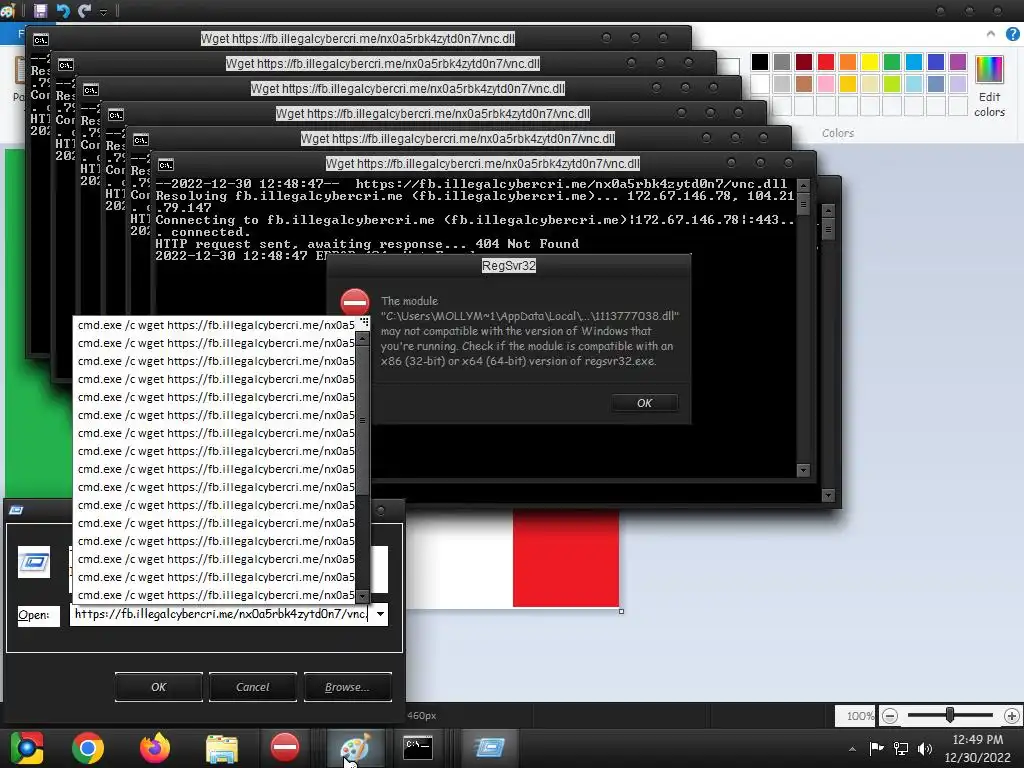Switch to the Command Prompt taskbar icon
1024x768 pixels.
pyautogui.click(x=418, y=748)
